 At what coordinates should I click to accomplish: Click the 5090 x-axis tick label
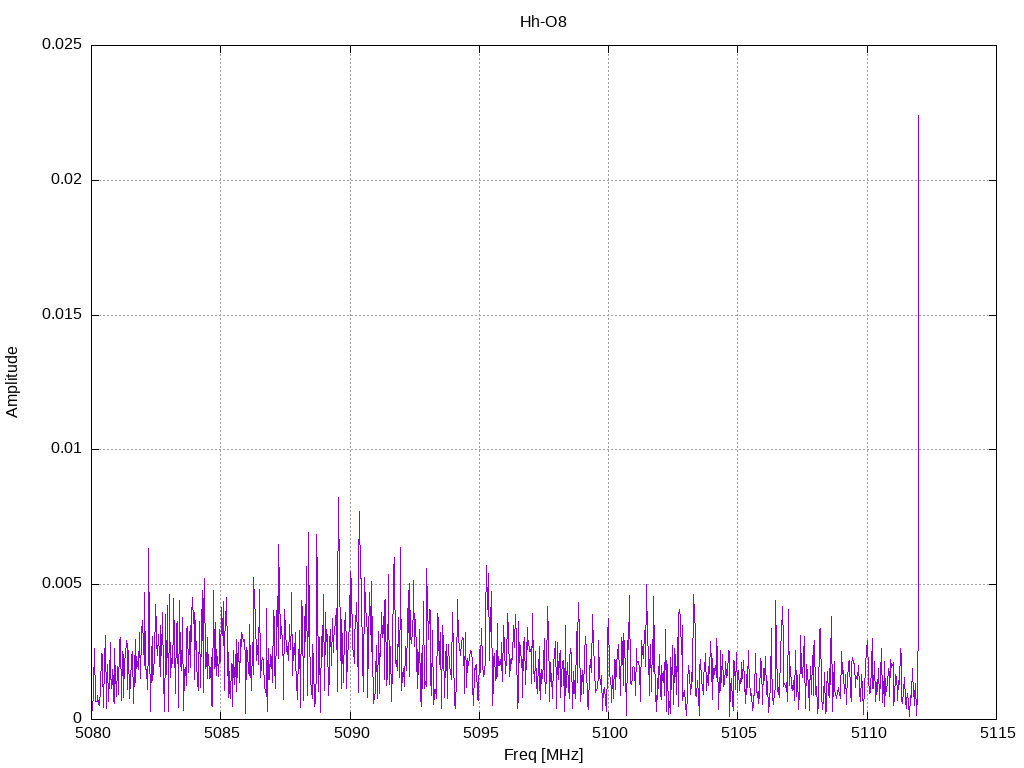click(x=350, y=733)
